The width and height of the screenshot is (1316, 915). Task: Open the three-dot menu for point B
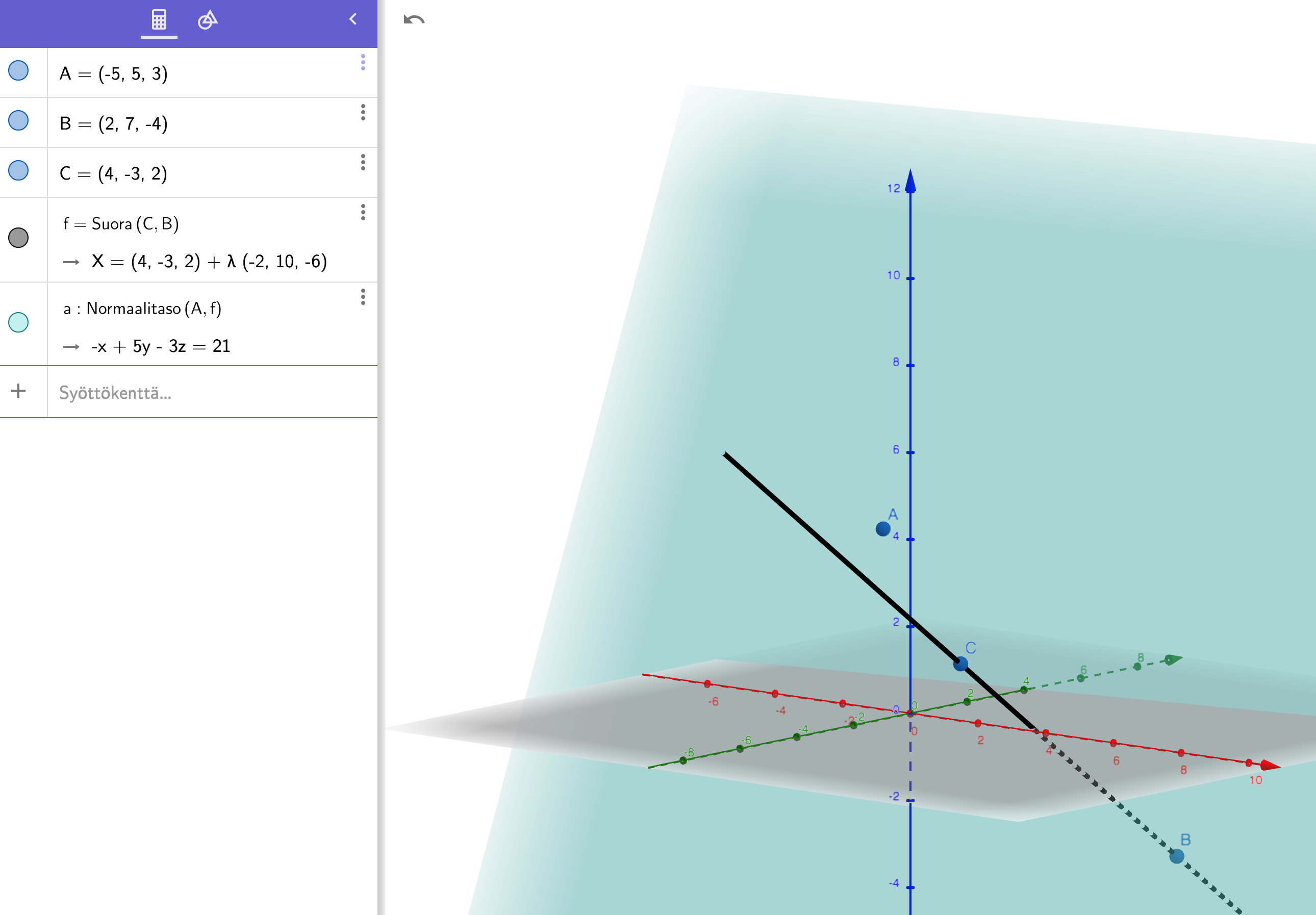(363, 112)
